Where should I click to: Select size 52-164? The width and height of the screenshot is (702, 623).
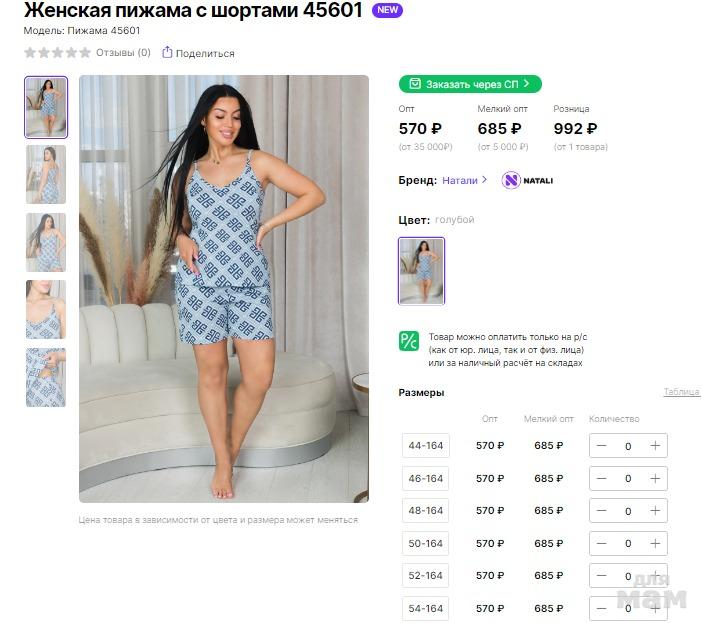click(x=425, y=576)
